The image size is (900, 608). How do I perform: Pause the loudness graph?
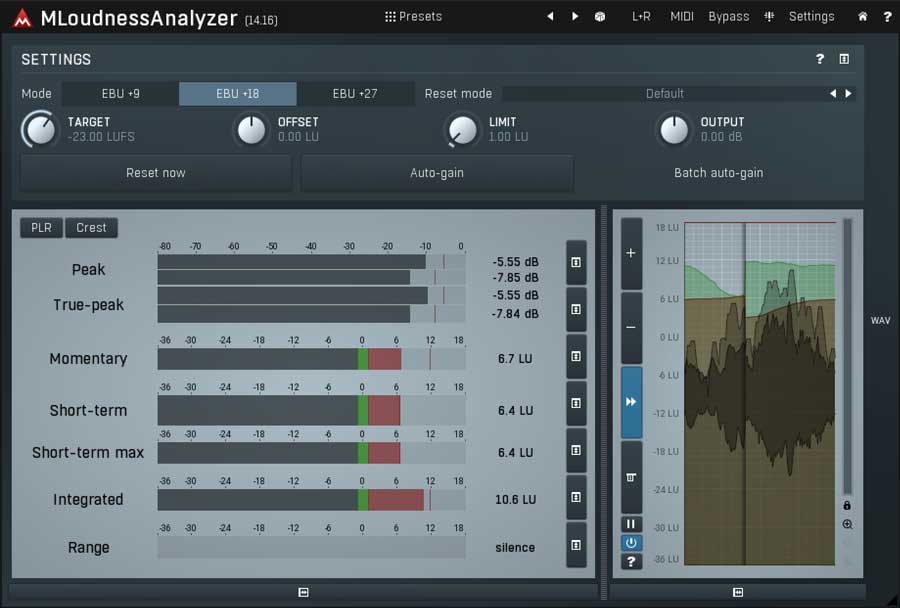tap(631, 524)
